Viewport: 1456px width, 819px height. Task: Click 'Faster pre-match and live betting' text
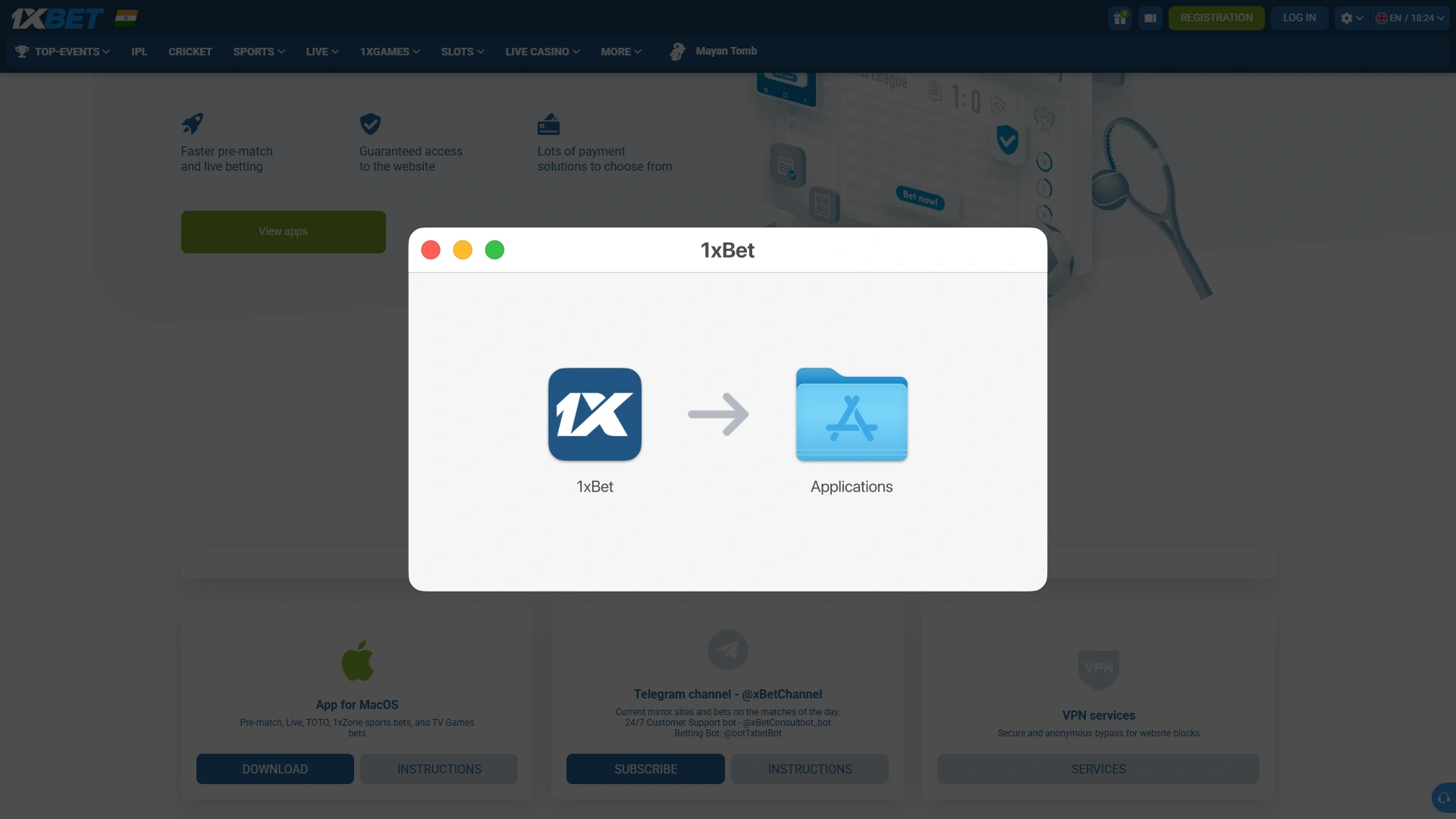pos(227,159)
